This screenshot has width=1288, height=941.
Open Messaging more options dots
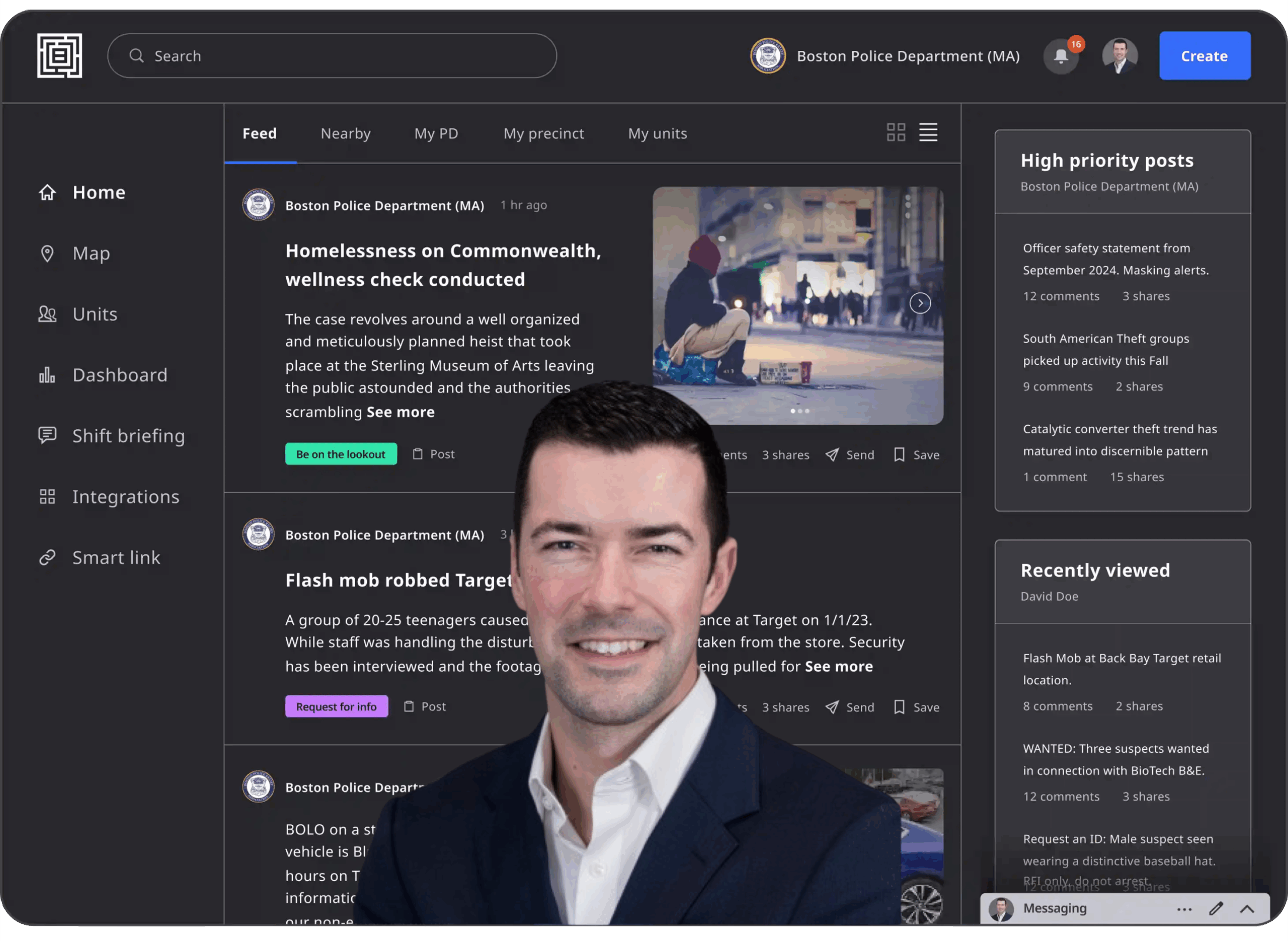coord(1184,910)
